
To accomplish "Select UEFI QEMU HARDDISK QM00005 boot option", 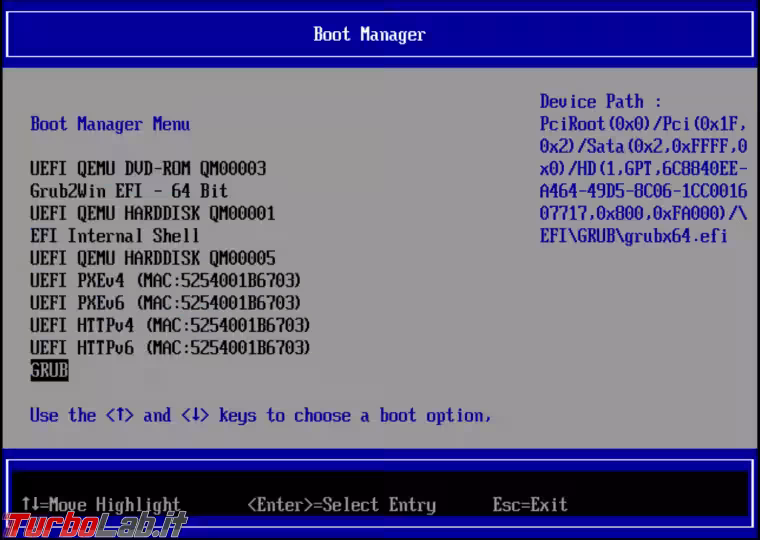I will pyautogui.click(x=152, y=258).
